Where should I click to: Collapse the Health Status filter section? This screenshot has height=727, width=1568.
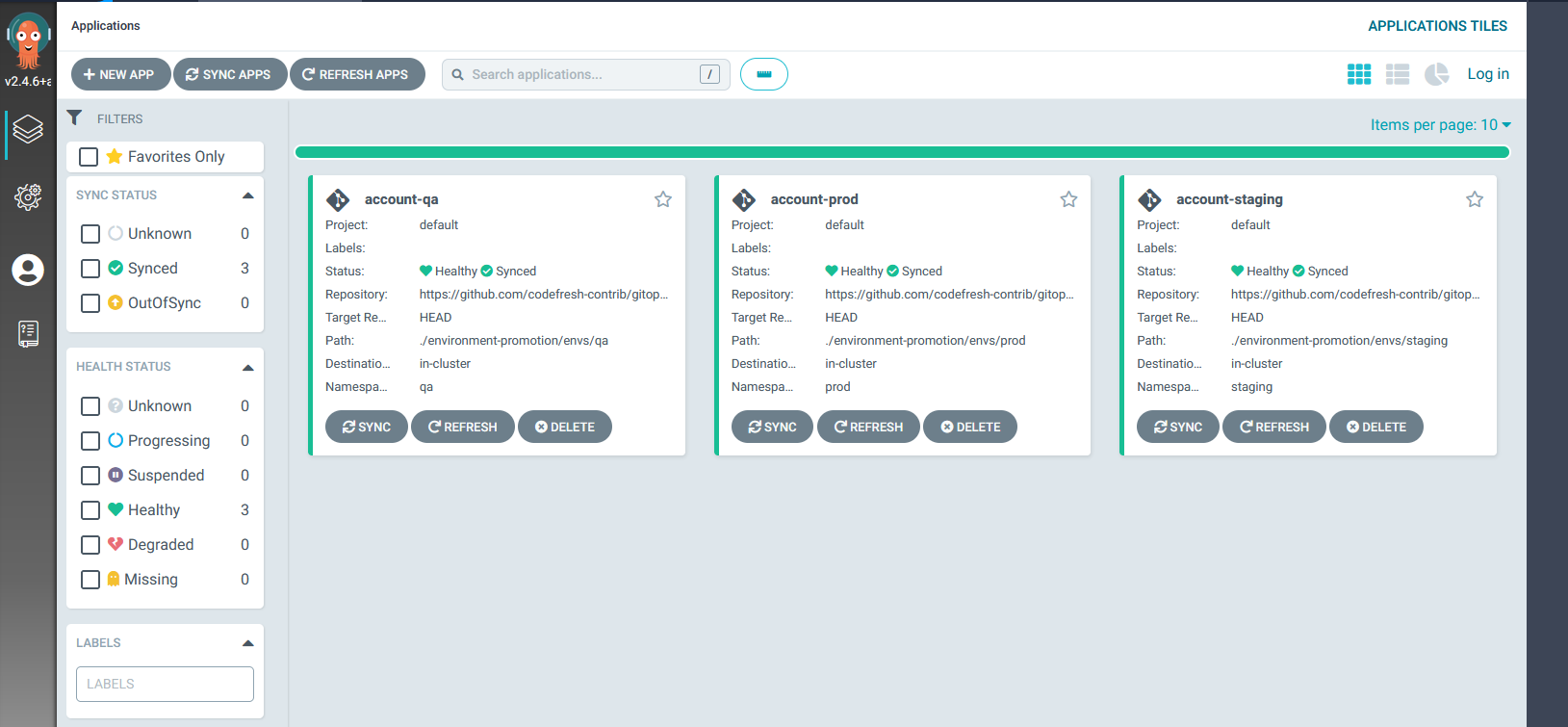(x=247, y=367)
